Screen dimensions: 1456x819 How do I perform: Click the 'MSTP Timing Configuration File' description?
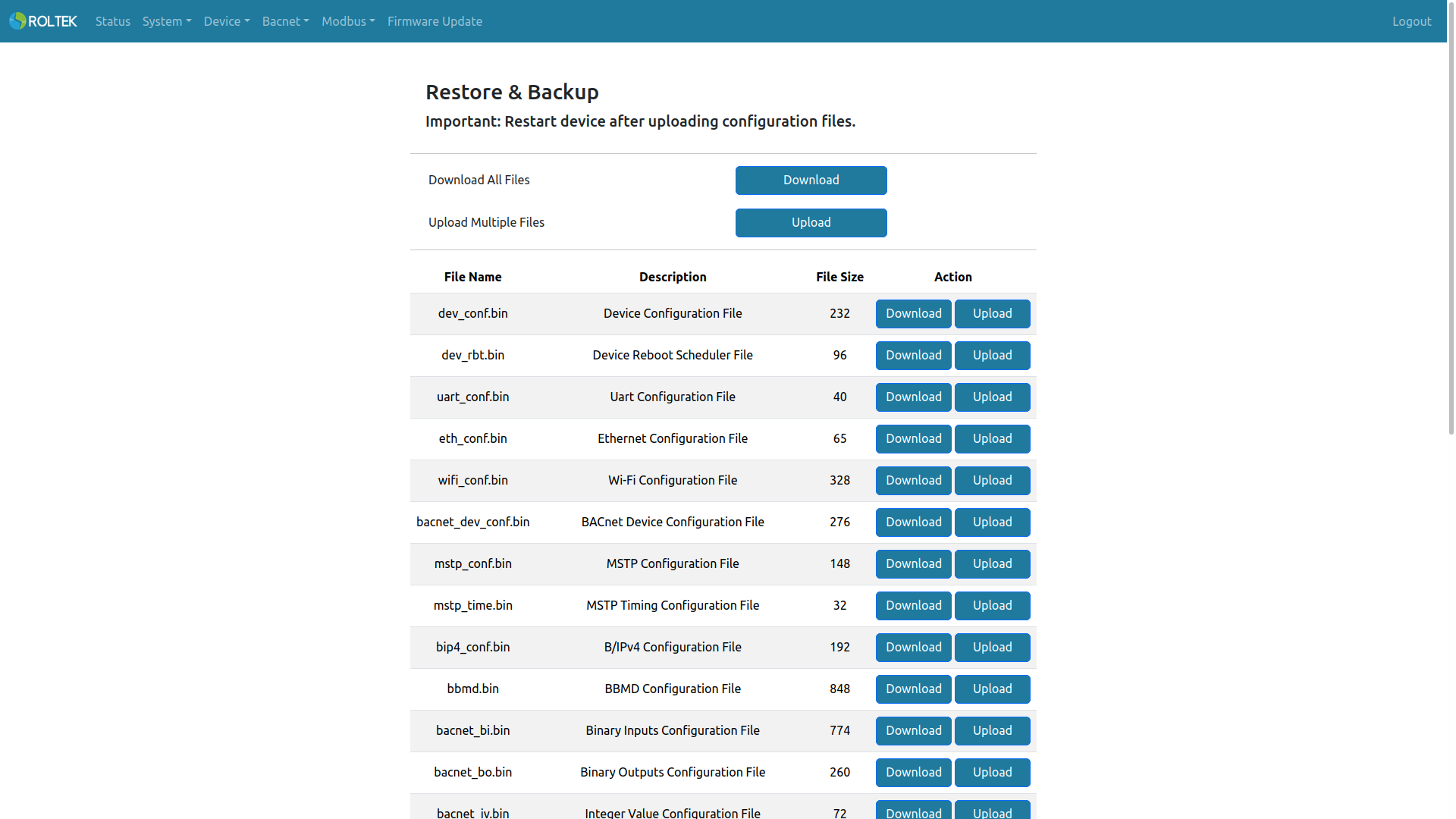(673, 606)
